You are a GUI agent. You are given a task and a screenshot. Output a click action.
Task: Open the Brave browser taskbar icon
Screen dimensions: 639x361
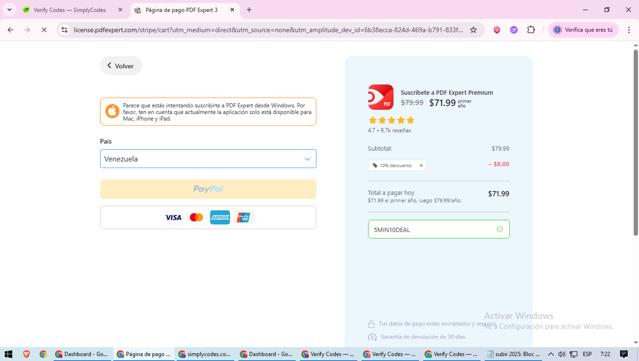click(x=26, y=354)
